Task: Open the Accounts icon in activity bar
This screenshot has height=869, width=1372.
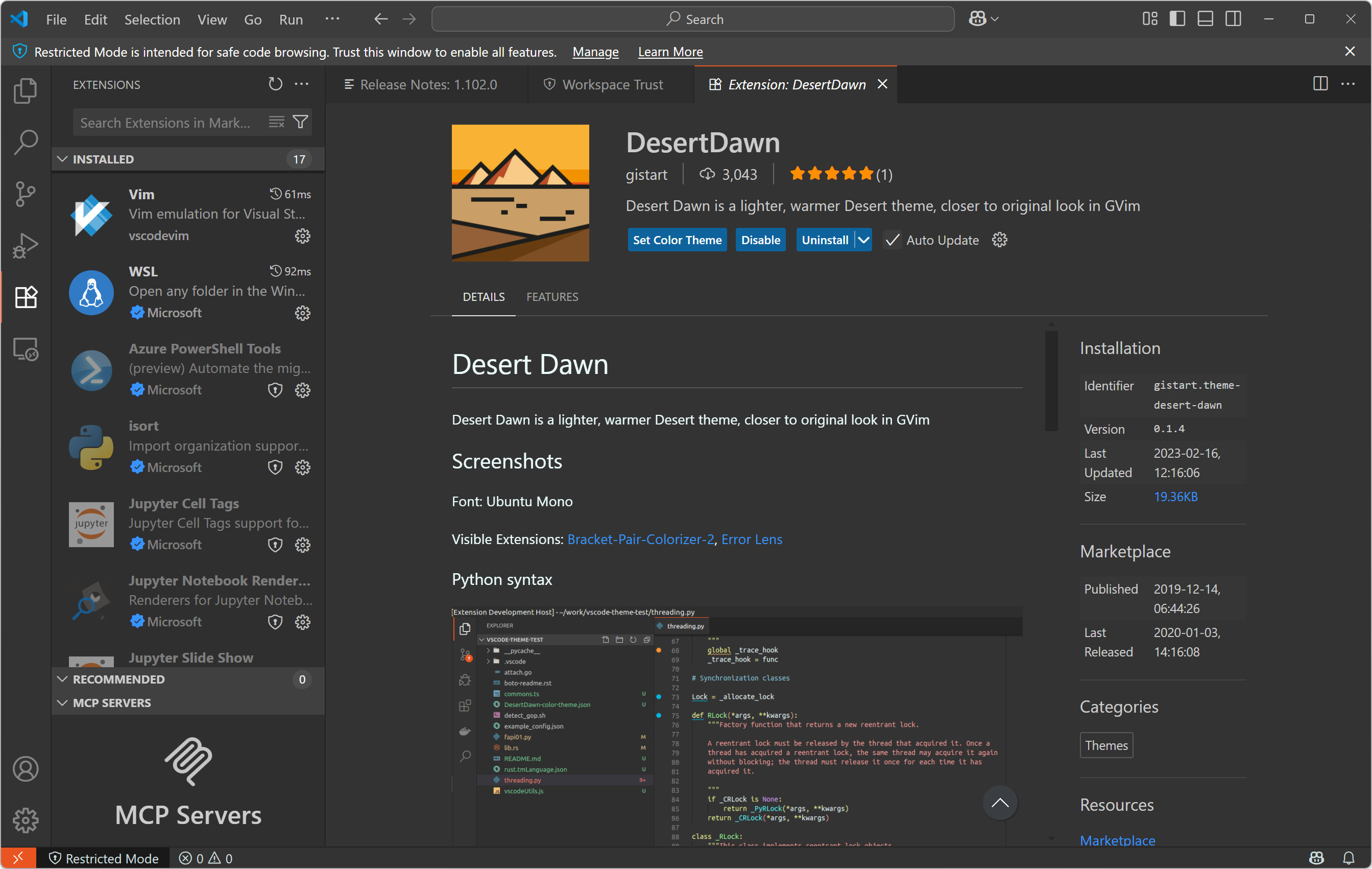Action: pyautogui.click(x=25, y=769)
